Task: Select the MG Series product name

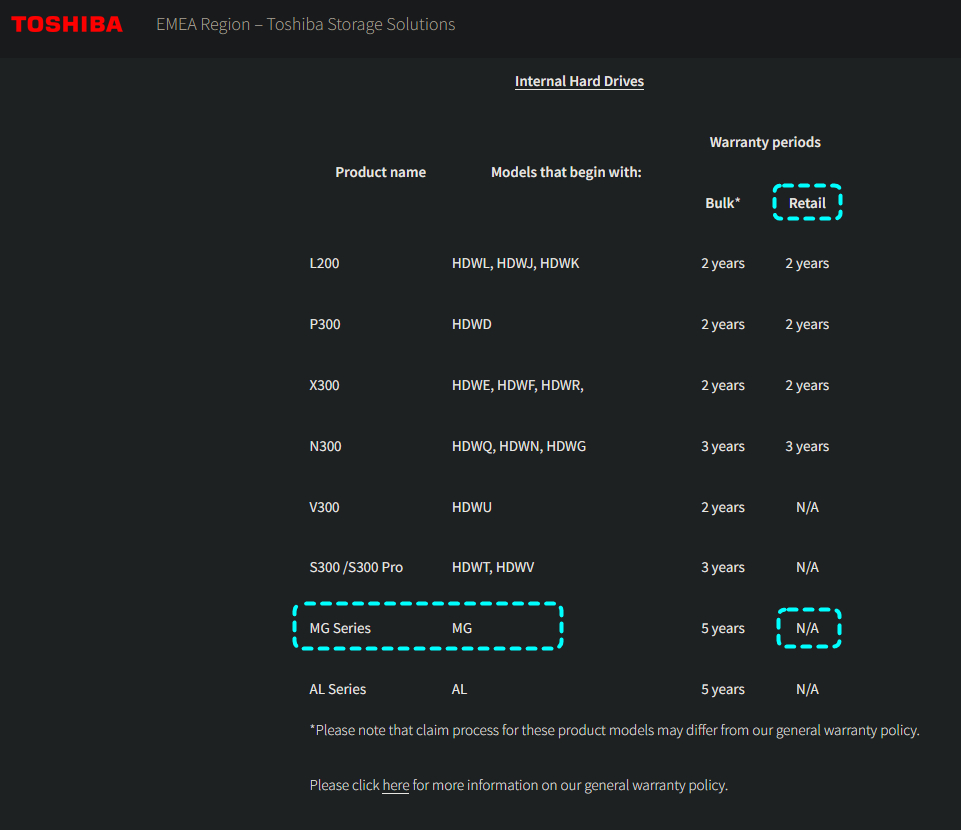Action: [340, 628]
